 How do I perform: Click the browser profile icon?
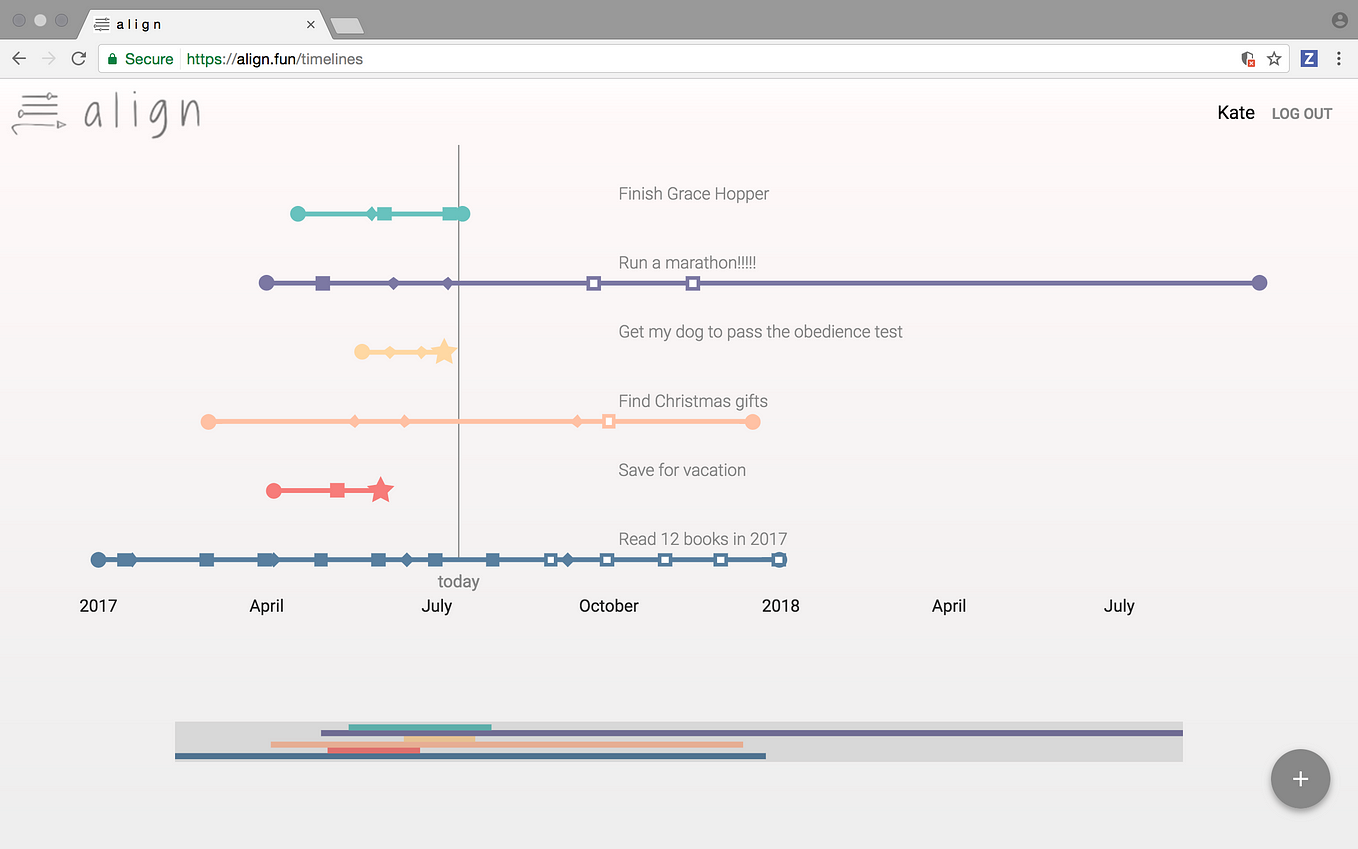[1338, 19]
